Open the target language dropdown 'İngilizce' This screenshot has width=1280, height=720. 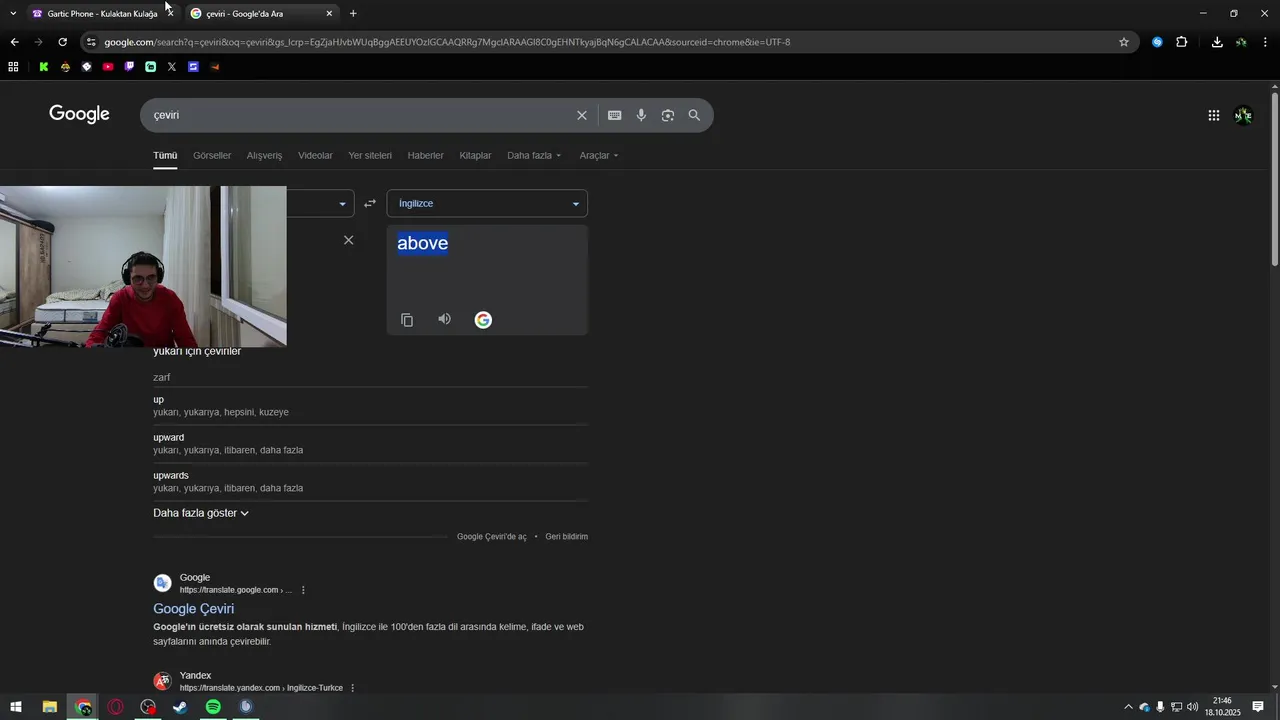click(x=487, y=203)
